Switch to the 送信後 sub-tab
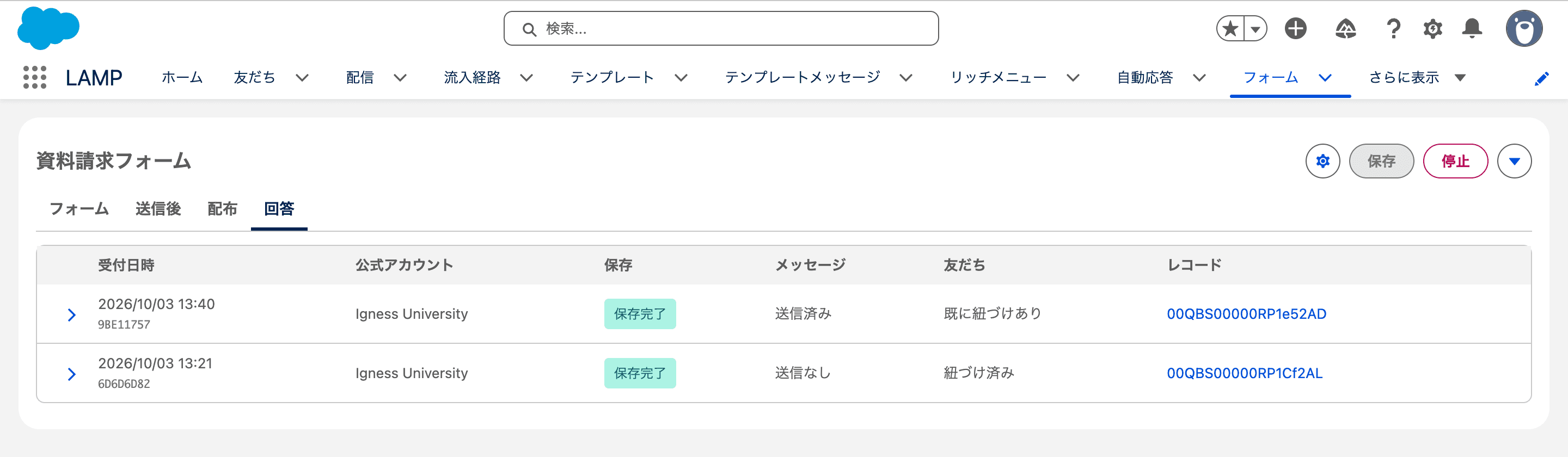This screenshot has height=457, width=1568. pyautogui.click(x=158, y=209)
